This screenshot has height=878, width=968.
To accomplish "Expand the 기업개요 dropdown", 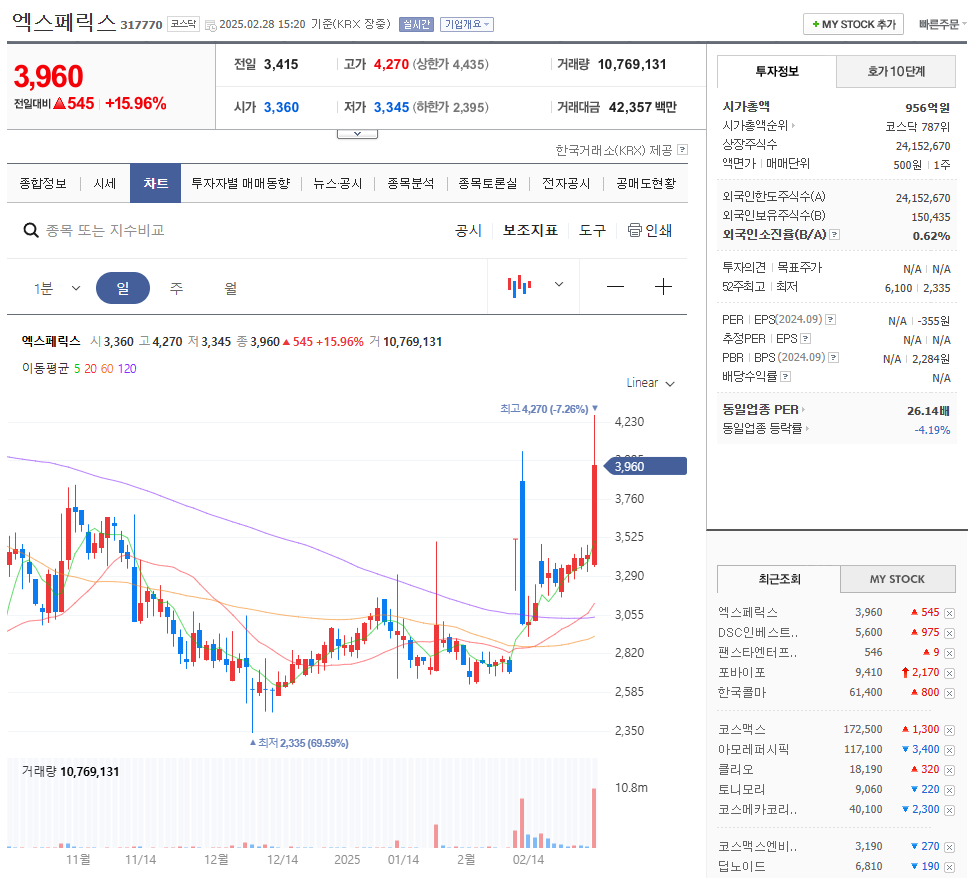I will point(466,24).
